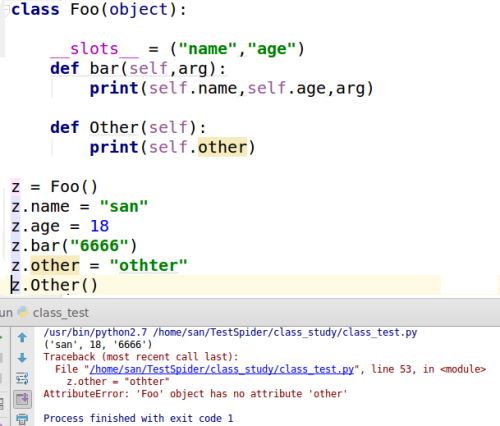Screen dimensions: 500x426
Task: Click the highlighted other in print(self.other)
Action: tap(222, 147)
